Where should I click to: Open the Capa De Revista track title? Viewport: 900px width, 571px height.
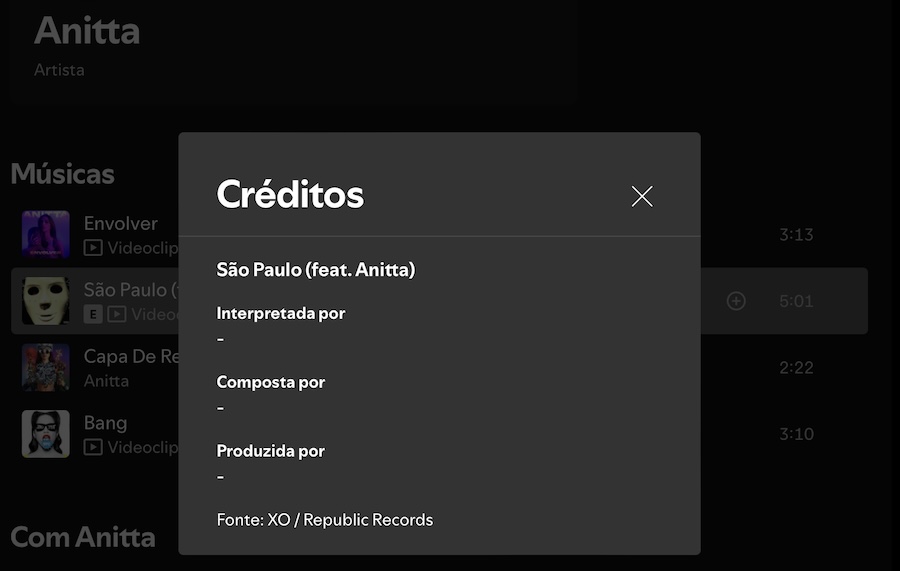tap(131, 356)
